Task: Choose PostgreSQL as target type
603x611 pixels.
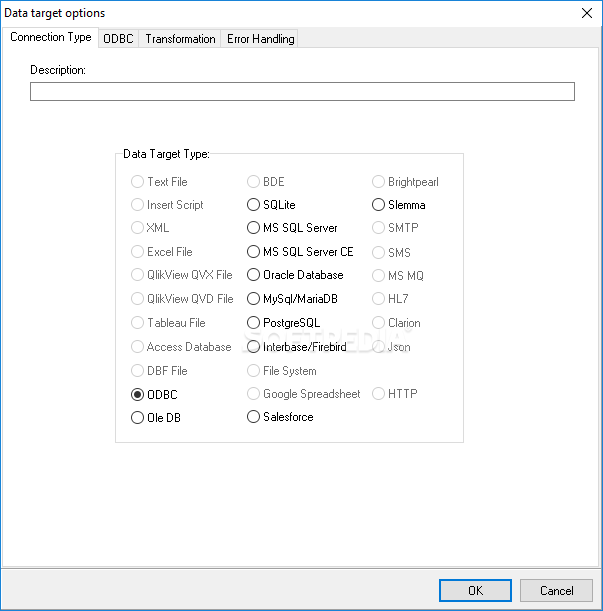Action: click(253, 323)
